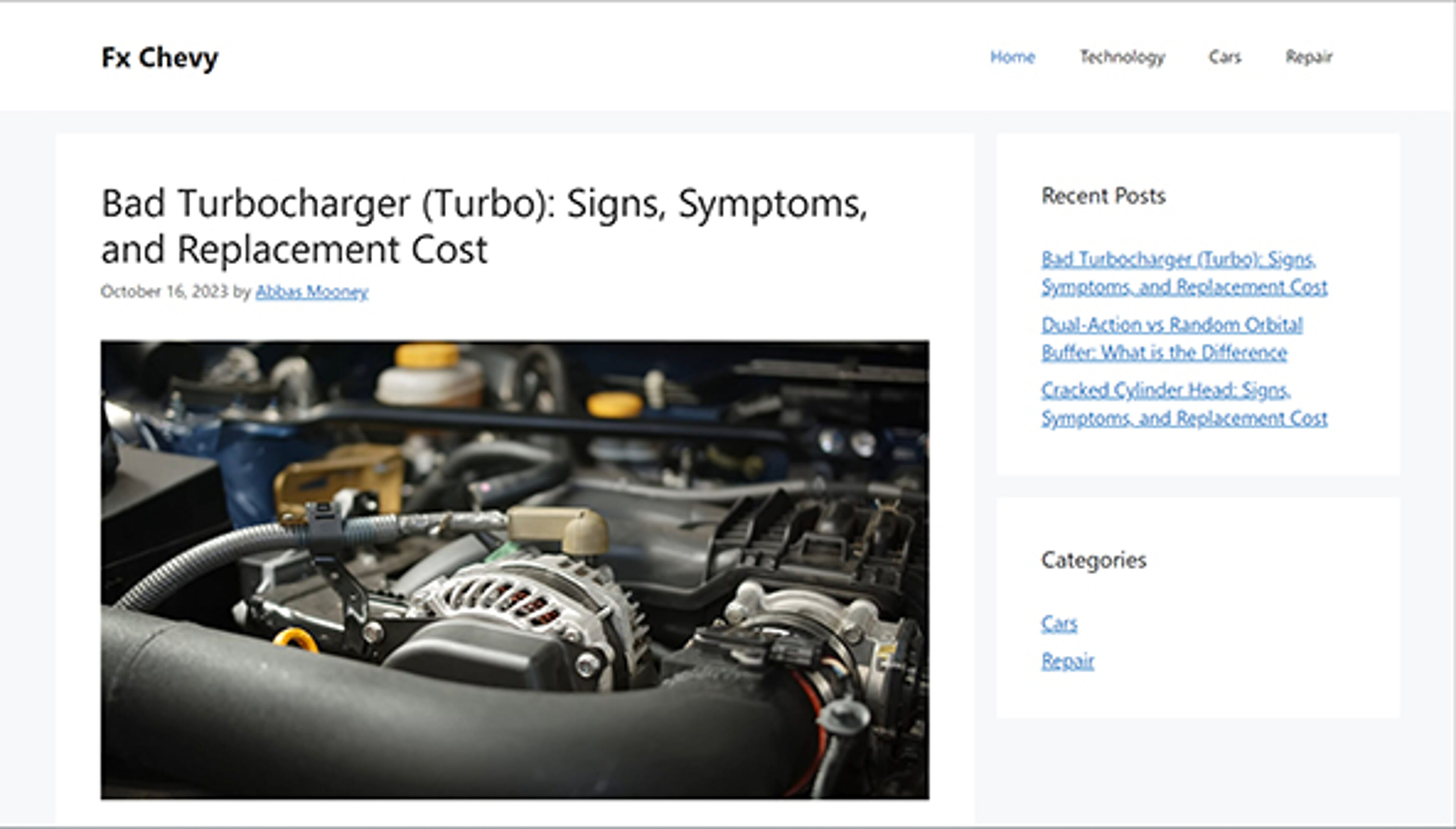Open the Home navigation menu item
The width and height of the screenshot is (1456, 829).
tap(1012, 57)
